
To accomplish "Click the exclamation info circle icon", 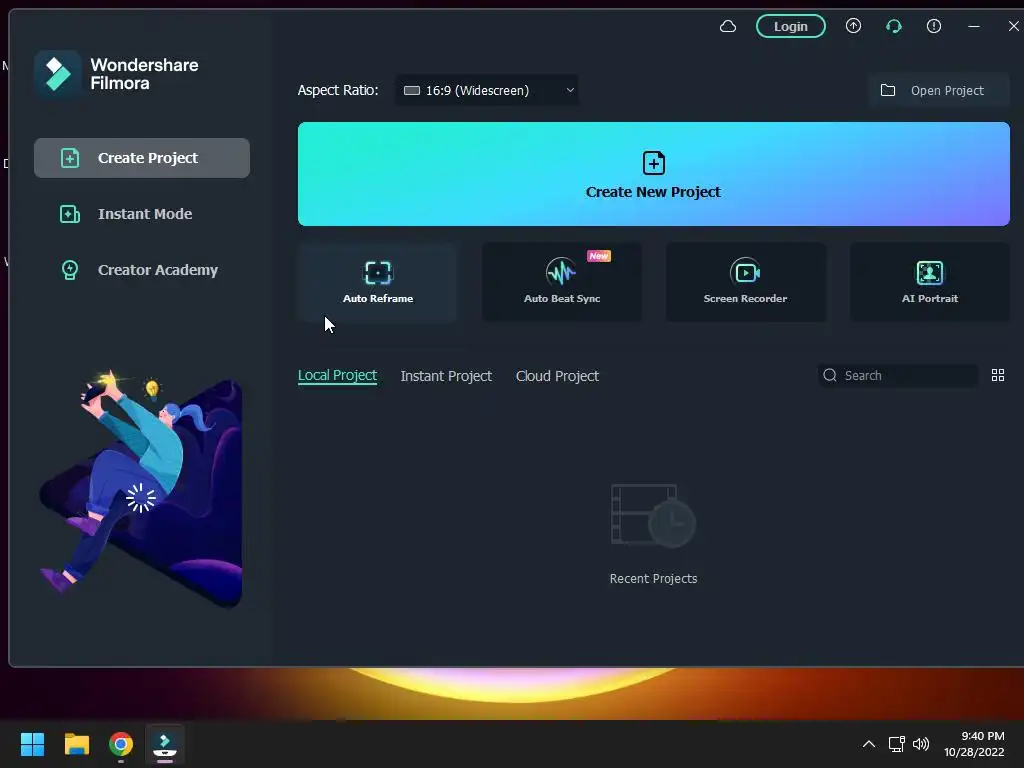I will (934, 26).
